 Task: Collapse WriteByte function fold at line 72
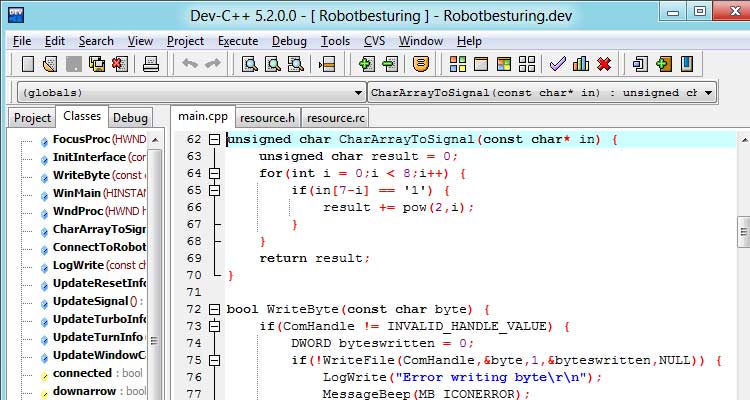(x=214, y=309)
